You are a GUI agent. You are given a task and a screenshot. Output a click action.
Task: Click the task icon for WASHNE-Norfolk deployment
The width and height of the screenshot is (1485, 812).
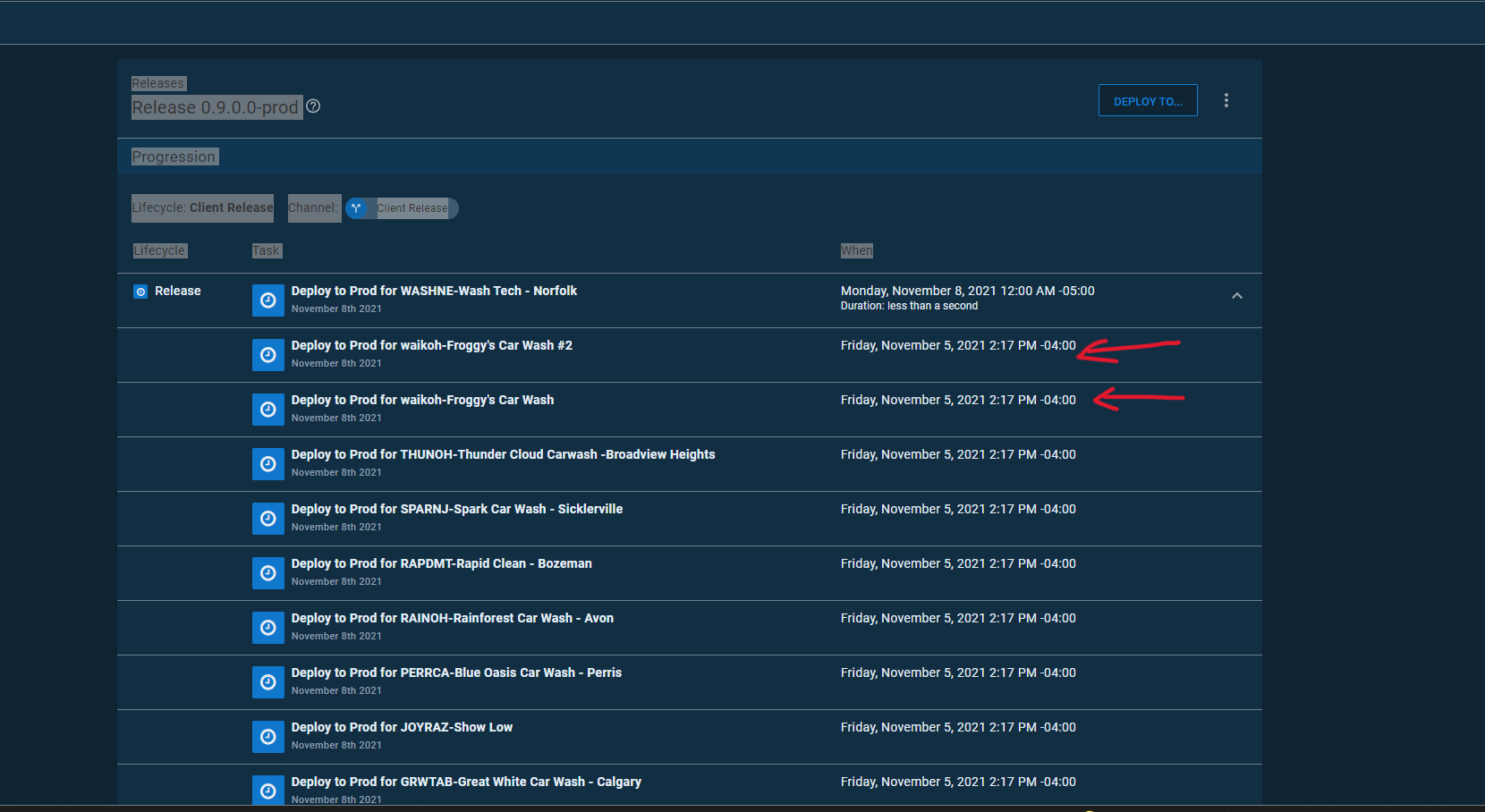[267, 300]
